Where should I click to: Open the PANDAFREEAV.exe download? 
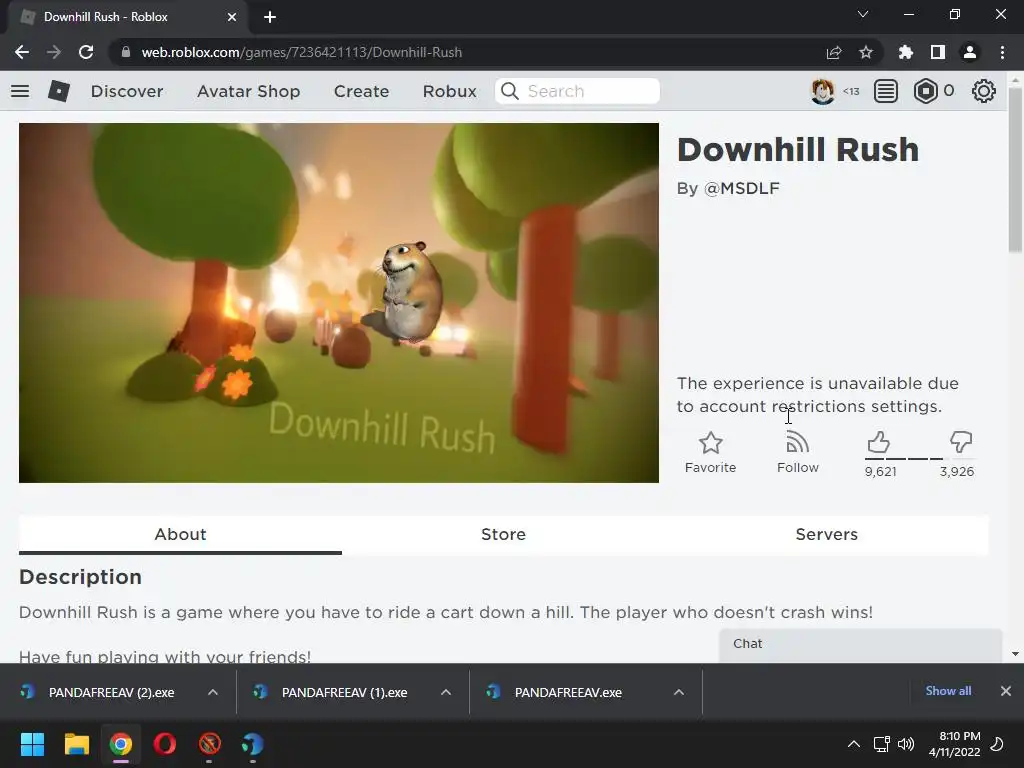[x=568, y=692]
